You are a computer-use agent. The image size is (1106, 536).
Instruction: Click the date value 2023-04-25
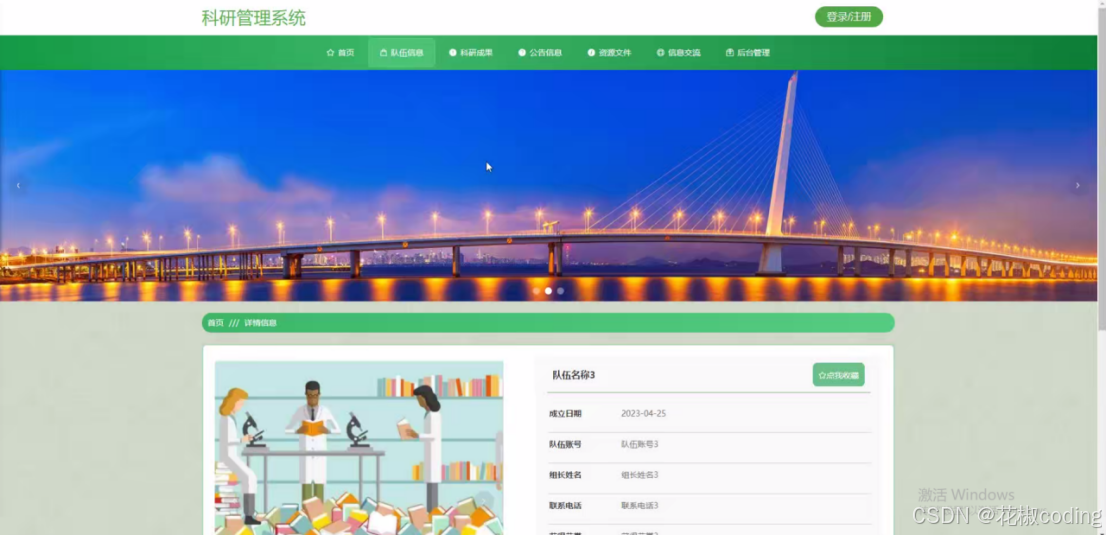[x=643, y=414]
